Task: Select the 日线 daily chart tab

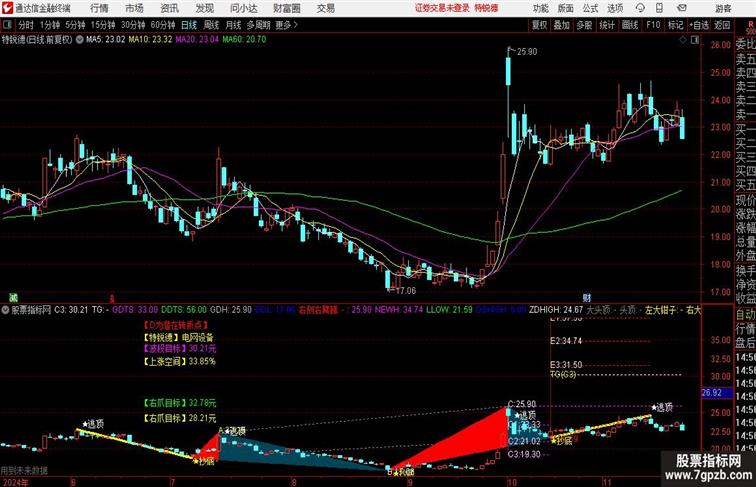Action: pos(189,25)
